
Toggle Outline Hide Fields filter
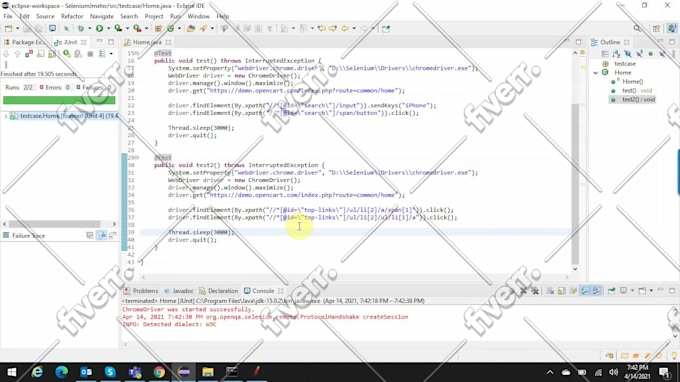click(x=628, y=54)
